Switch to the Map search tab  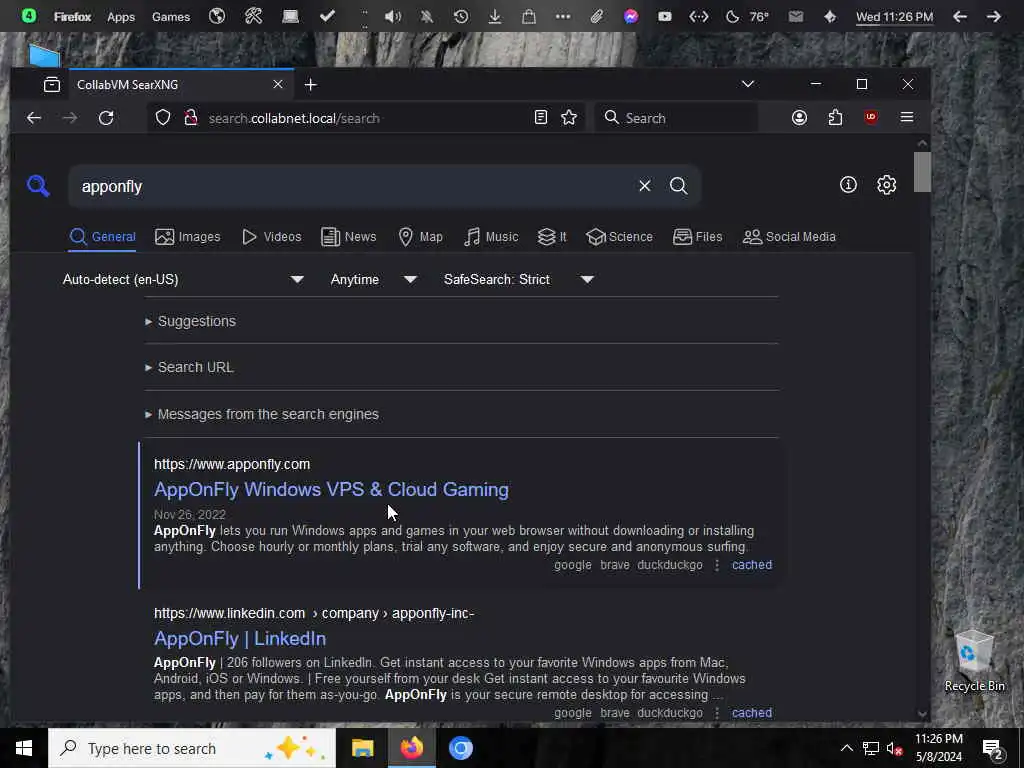coord(421,236)
